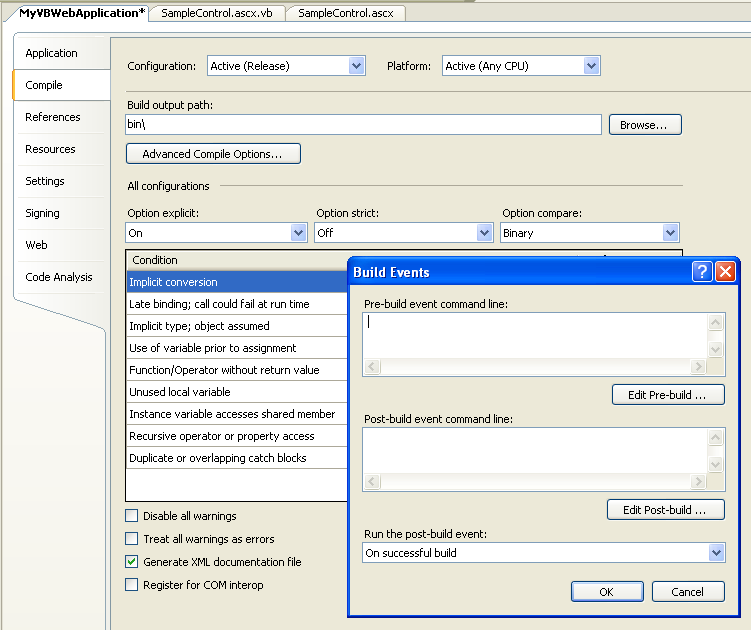The width and height of the screenshot is (751, 630).
Task: Toggle Register for COM interop checkbox
Action: [132, 585]
